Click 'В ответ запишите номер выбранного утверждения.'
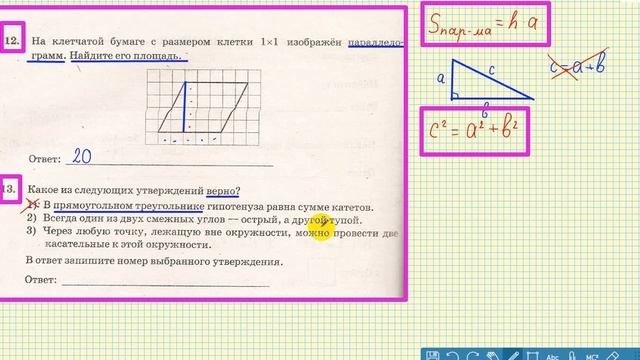Viewport: 640px width, 360px height. pyautogui.click(x=154, y=261)
